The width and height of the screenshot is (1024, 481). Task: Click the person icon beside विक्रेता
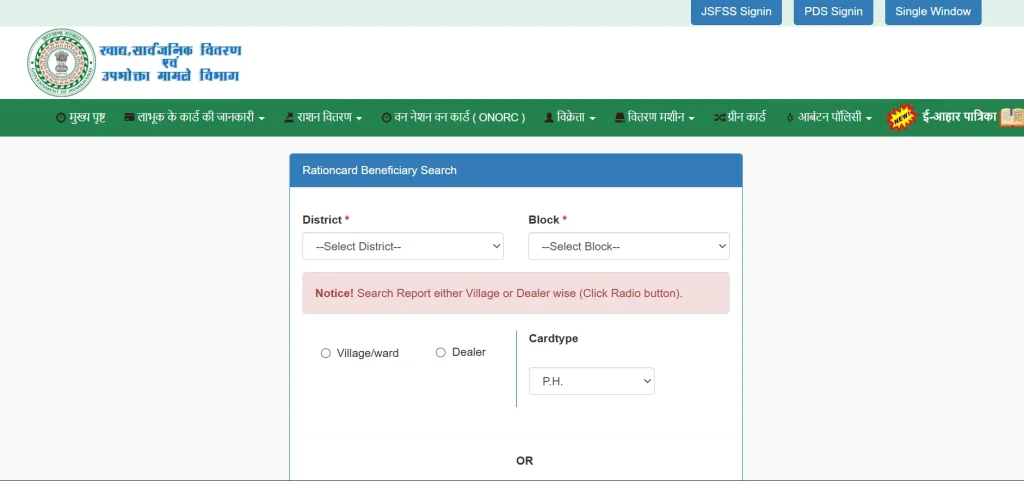click(548, 118)
